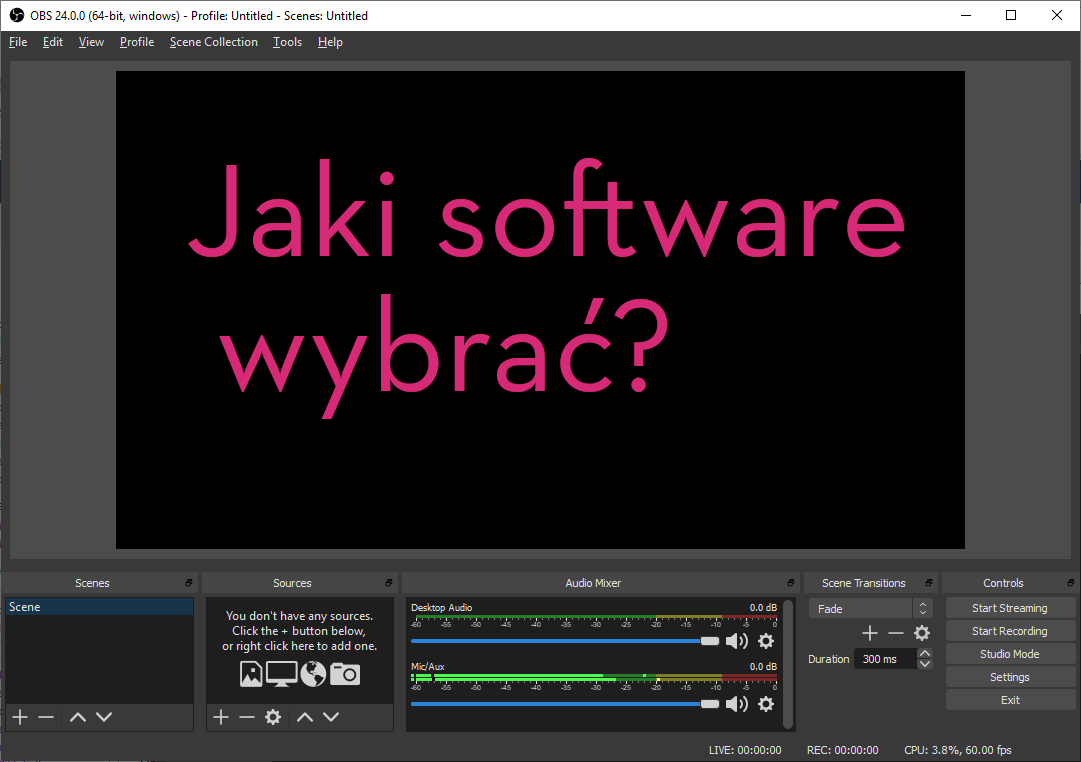Screen dimensions: 1081x762
Task: Click Start Recording
Action: [1009, 631]
